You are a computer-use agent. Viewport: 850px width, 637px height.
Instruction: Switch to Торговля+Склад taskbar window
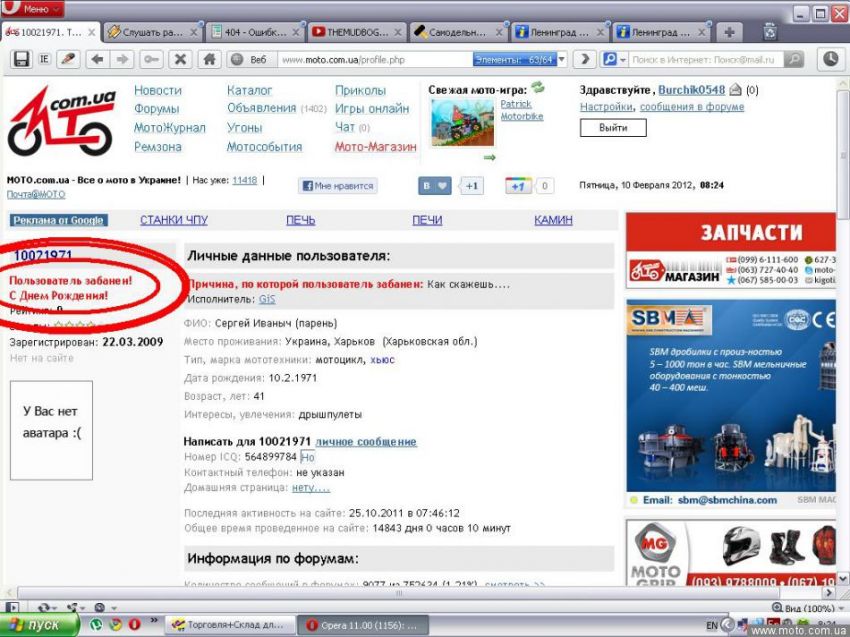pos(229,625)
